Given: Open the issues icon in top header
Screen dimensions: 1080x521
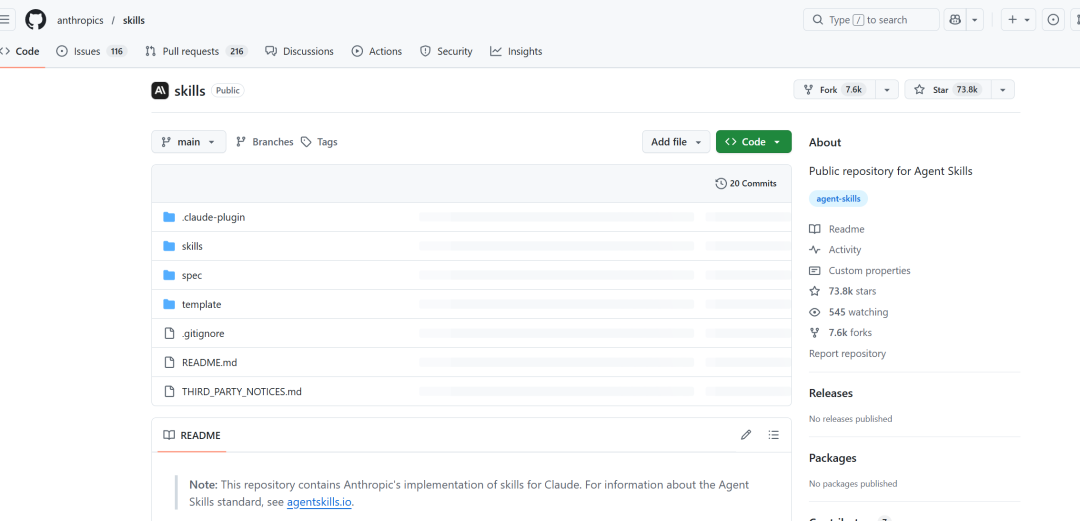Looking at the screenshot, I should [1053, 20].
